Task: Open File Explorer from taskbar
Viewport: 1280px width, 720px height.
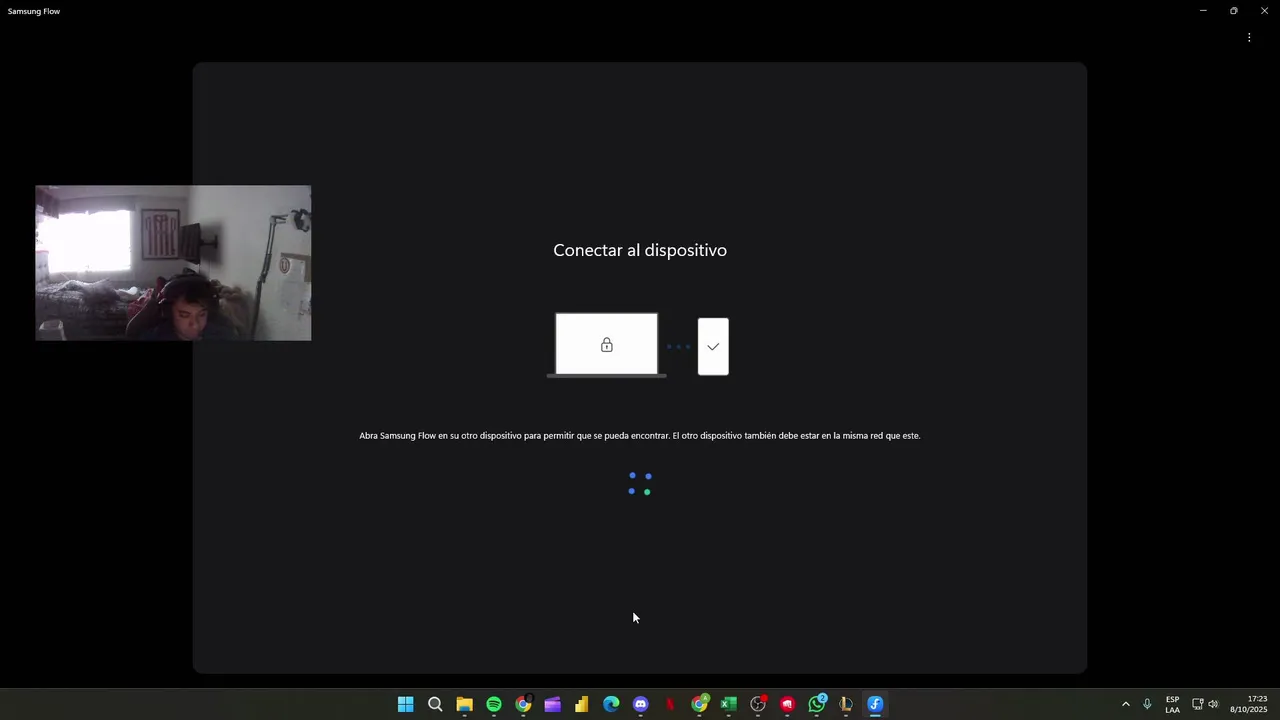Action: click(464, 704)
